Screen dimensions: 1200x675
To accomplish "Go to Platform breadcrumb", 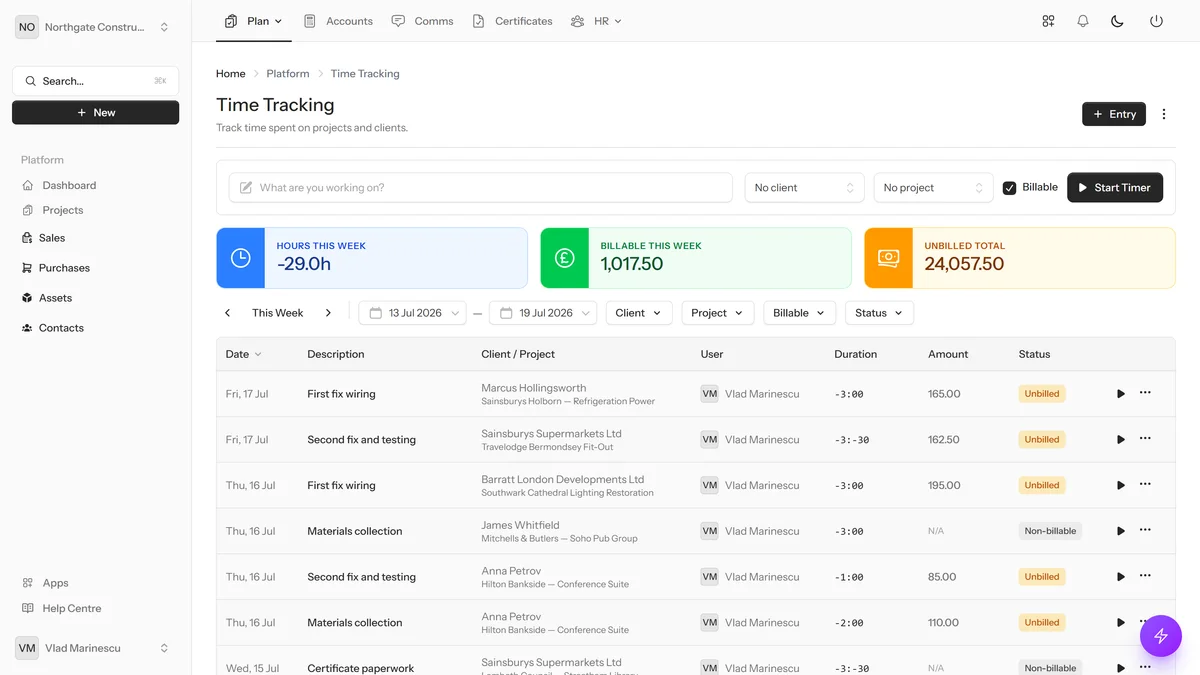I will click(x=288, y=74).
